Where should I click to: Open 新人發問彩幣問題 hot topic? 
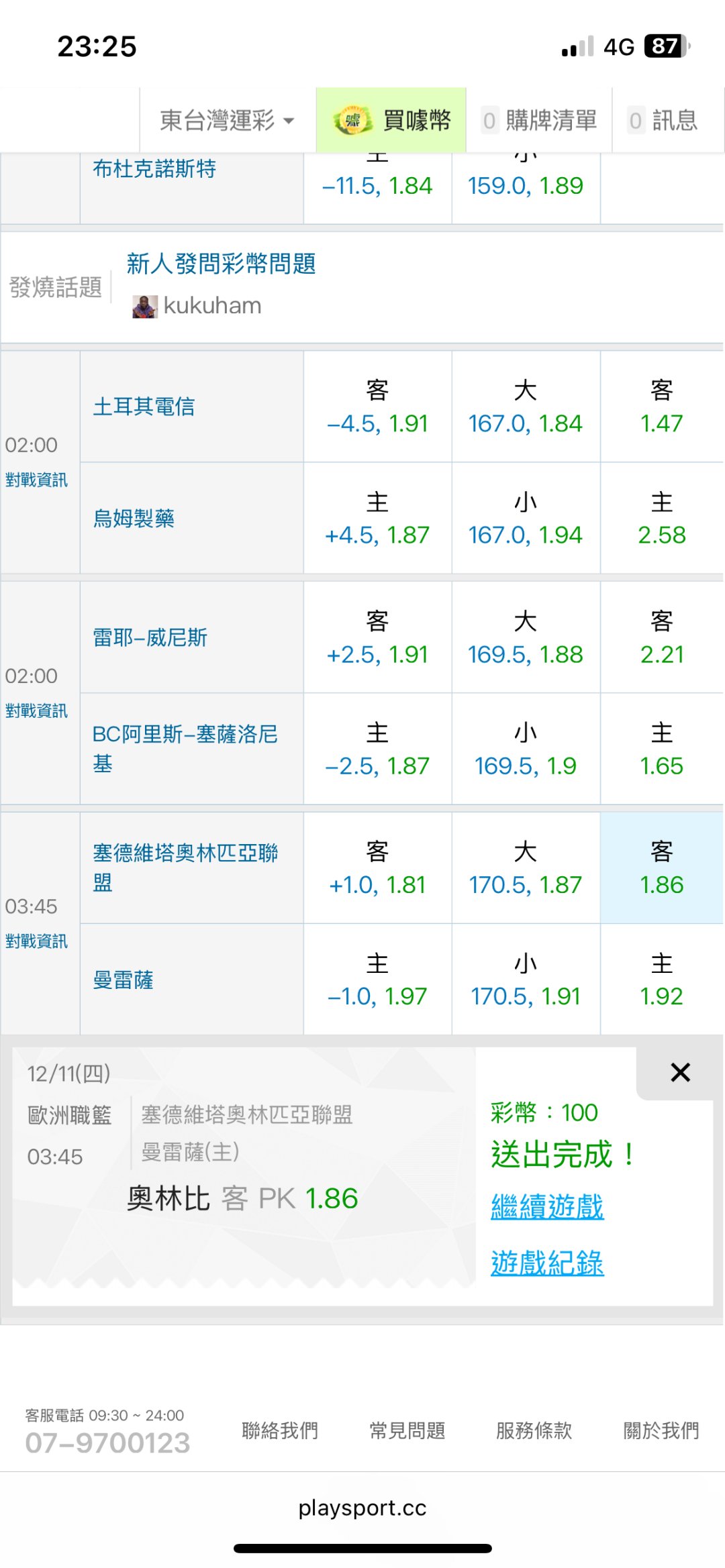[x=221, y=264]
